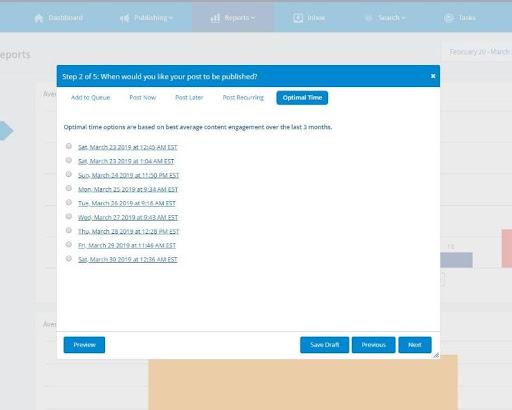The width and height of the screenshot is (512, 410).
Task: Open the Wed, March 27 9:43 AM link
Action: tap(128, 217)
